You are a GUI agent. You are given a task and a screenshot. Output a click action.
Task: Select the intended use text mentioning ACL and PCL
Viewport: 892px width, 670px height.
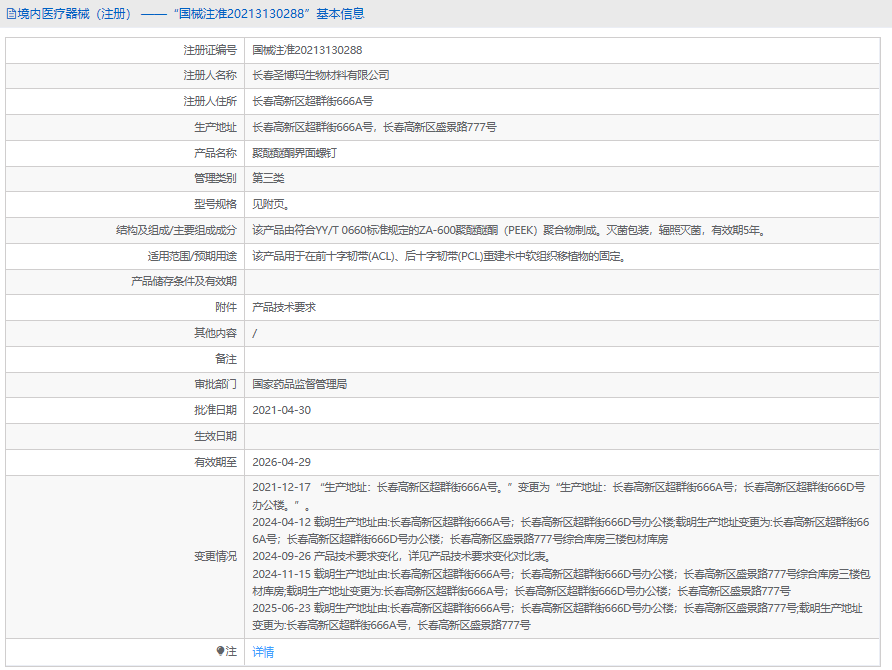[x=440, y=257]
